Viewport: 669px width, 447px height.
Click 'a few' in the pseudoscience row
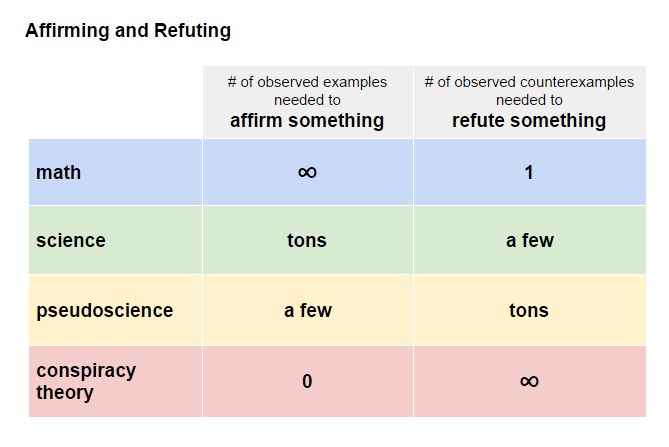pyautogui.click(x=308, y=311)
